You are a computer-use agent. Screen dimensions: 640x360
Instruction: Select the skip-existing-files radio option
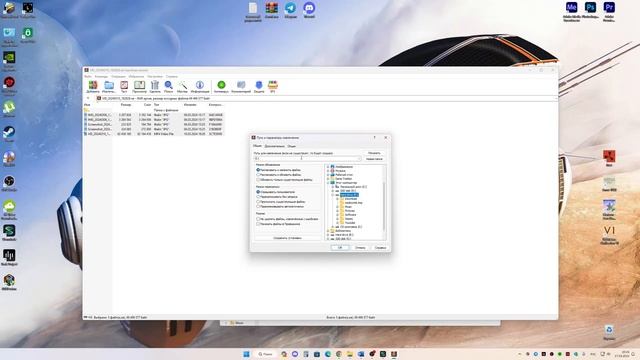[x=258, y=202]
